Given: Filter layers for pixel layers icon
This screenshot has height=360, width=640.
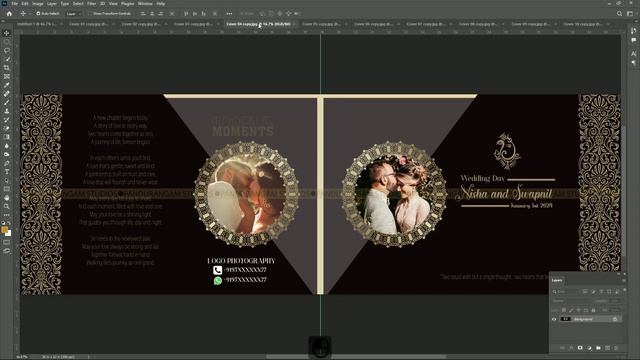Looking at the screenshot, I should click(585, 291).
